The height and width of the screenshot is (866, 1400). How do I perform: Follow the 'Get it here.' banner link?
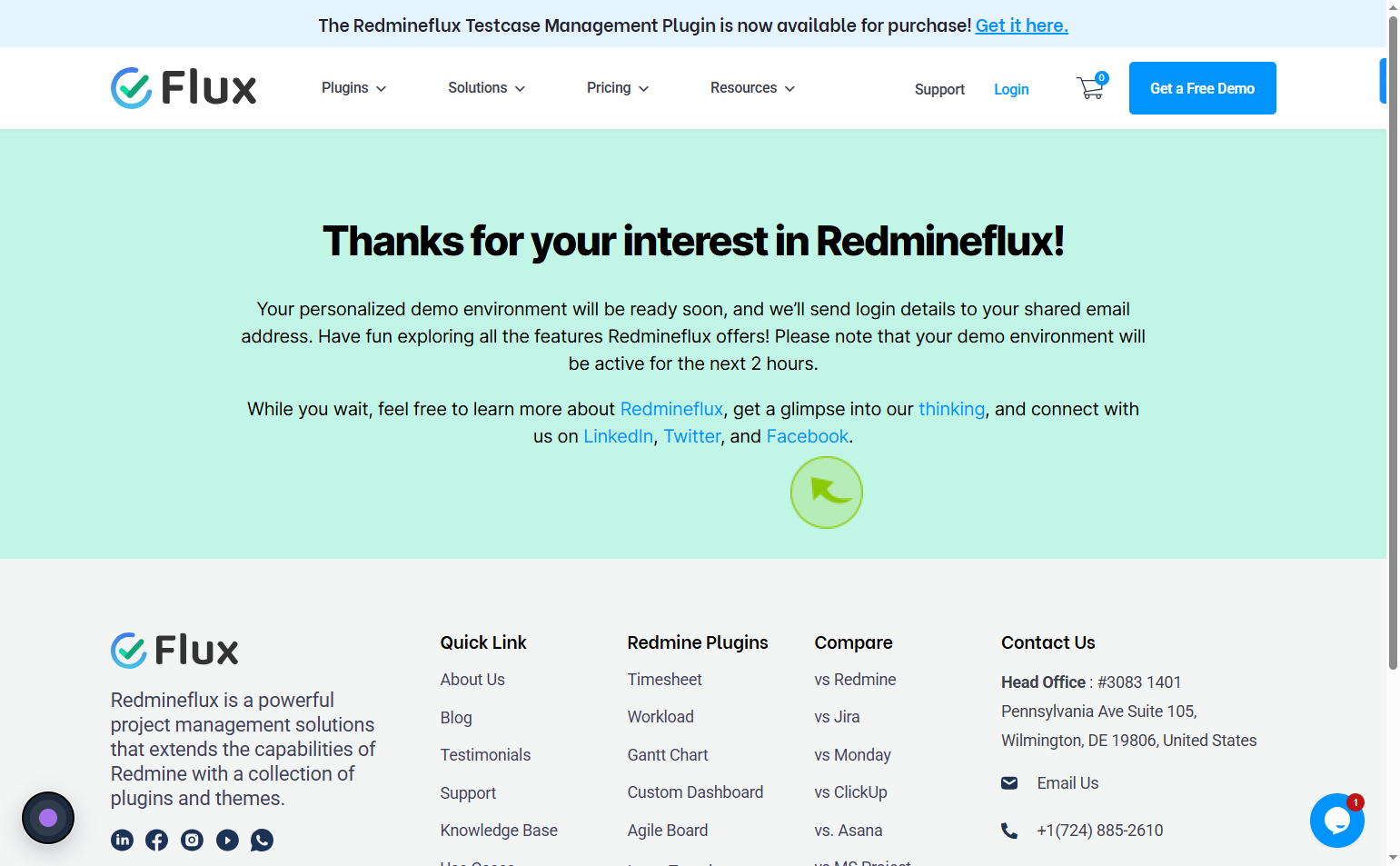(1021, 25)
